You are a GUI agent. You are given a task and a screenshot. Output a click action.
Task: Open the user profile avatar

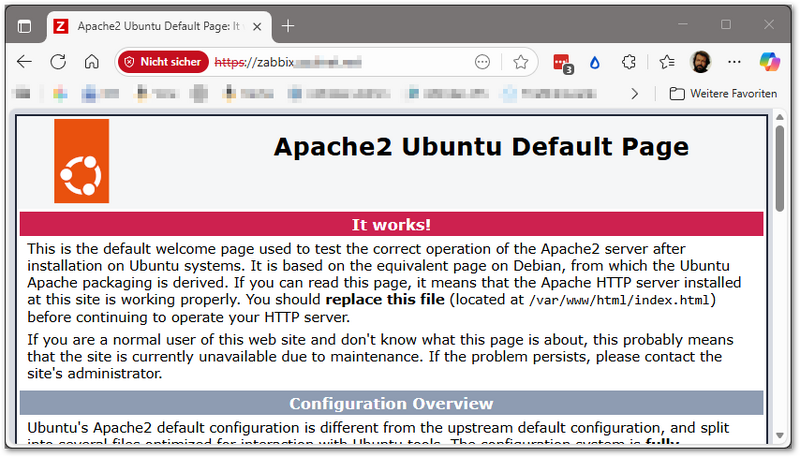pos(701,62)
